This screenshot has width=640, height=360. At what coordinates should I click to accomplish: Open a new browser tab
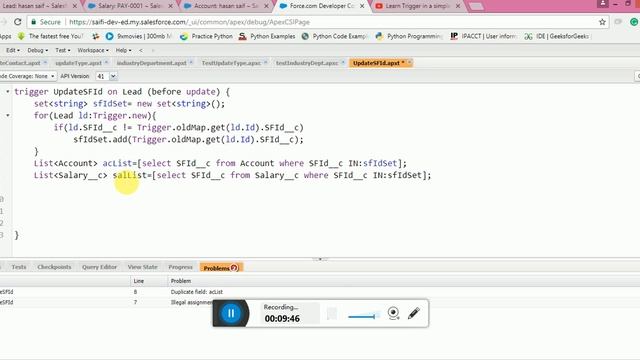click(476, 6)
